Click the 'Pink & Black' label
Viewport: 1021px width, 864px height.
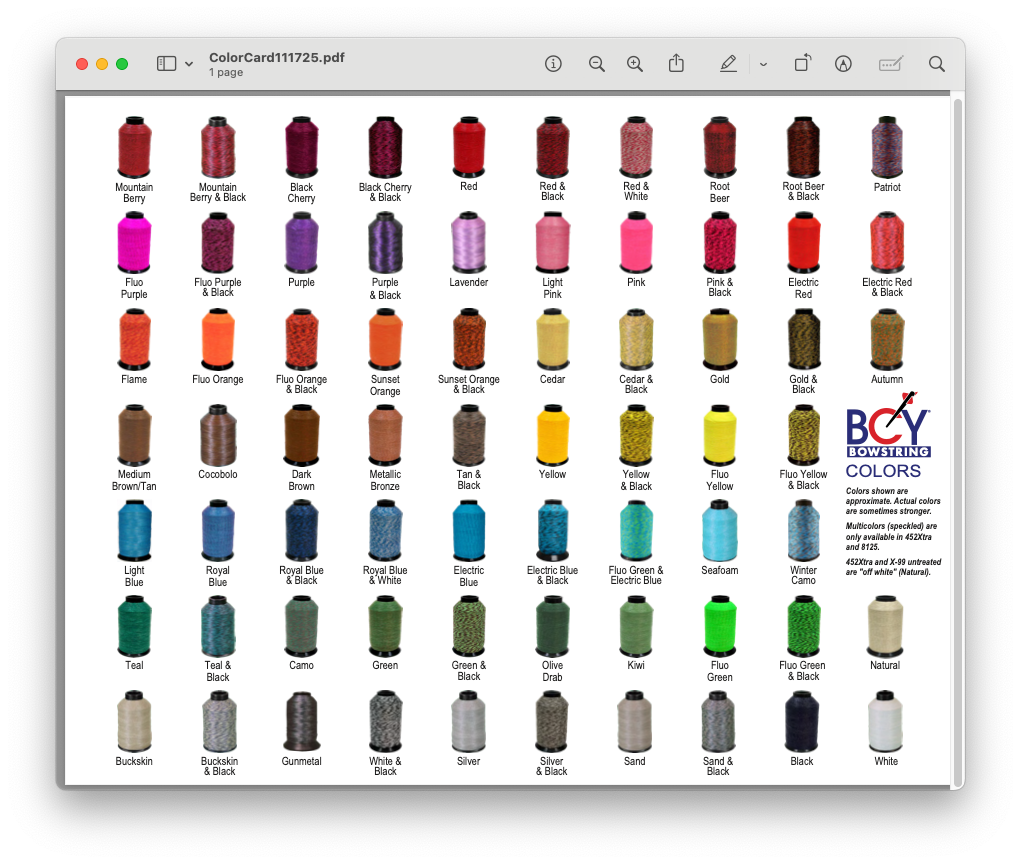[x=720, y=287]
